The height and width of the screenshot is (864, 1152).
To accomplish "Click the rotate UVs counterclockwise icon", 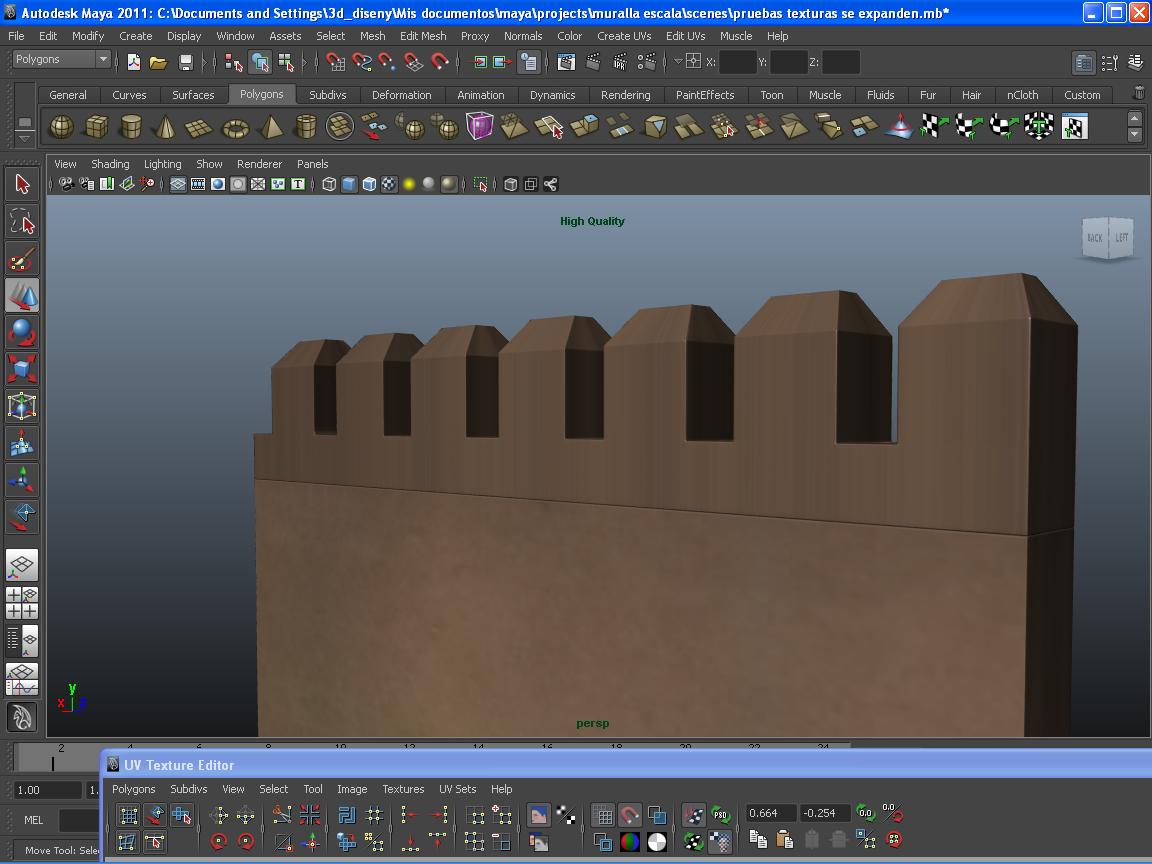I will [x=219, y=840].
